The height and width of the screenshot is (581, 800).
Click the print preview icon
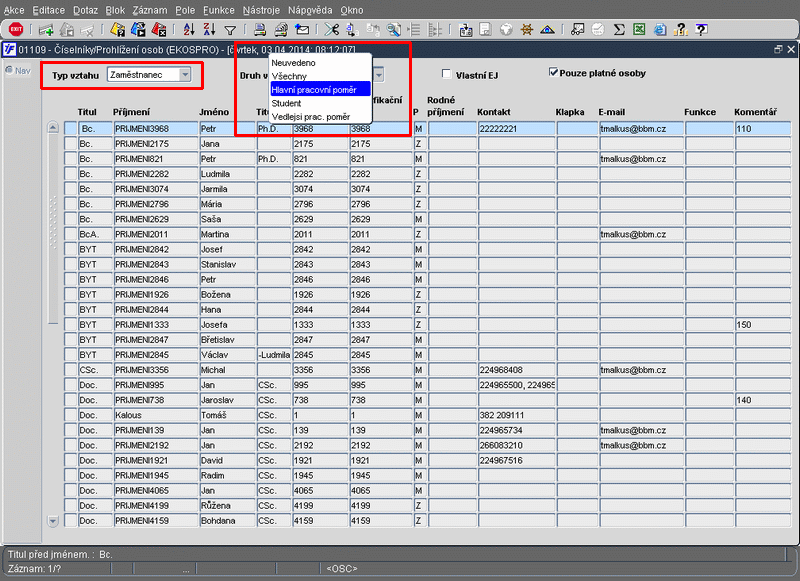pos(281,30)
